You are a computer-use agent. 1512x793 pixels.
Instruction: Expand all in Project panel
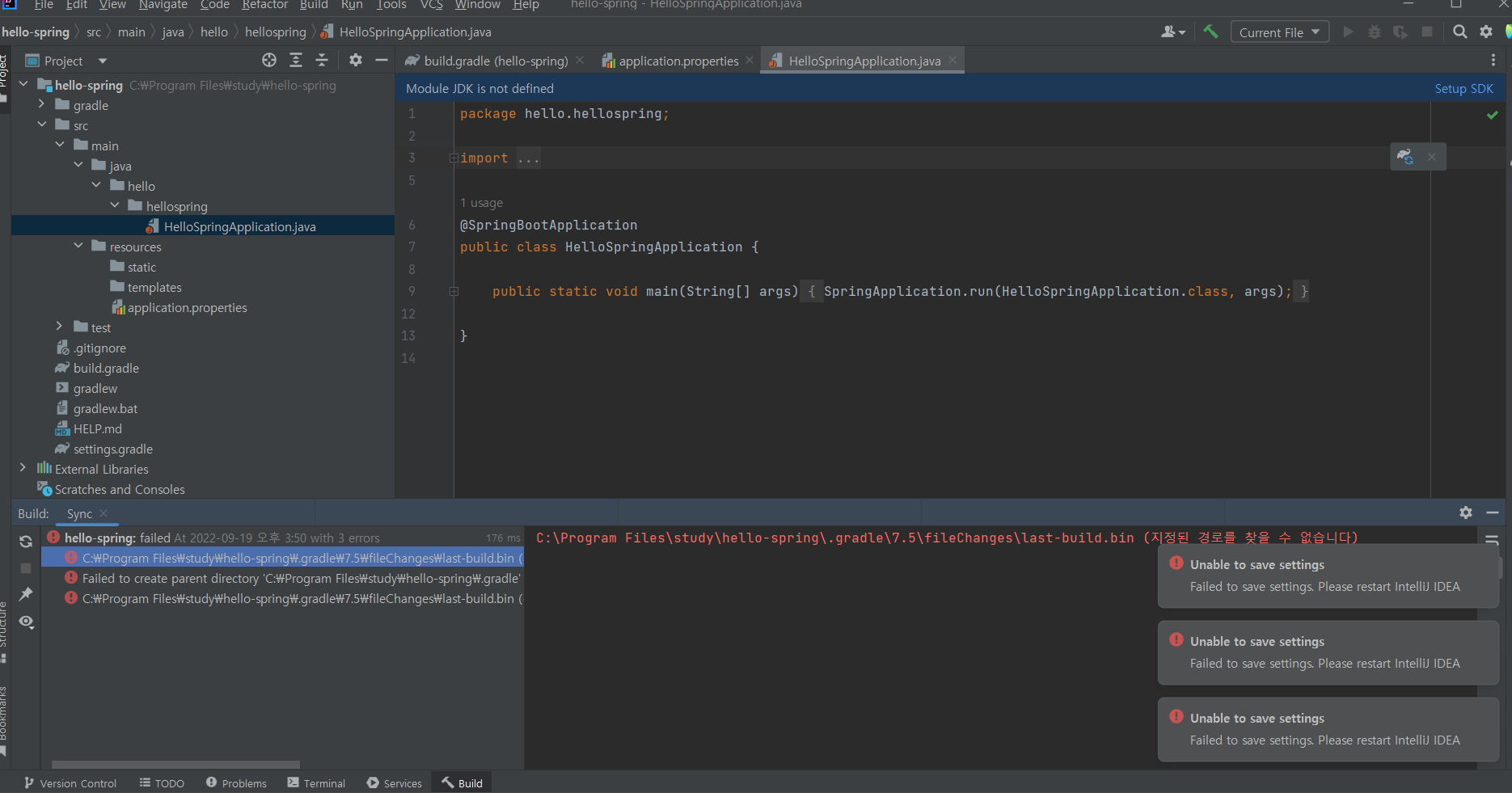click(x=296, y=60)
